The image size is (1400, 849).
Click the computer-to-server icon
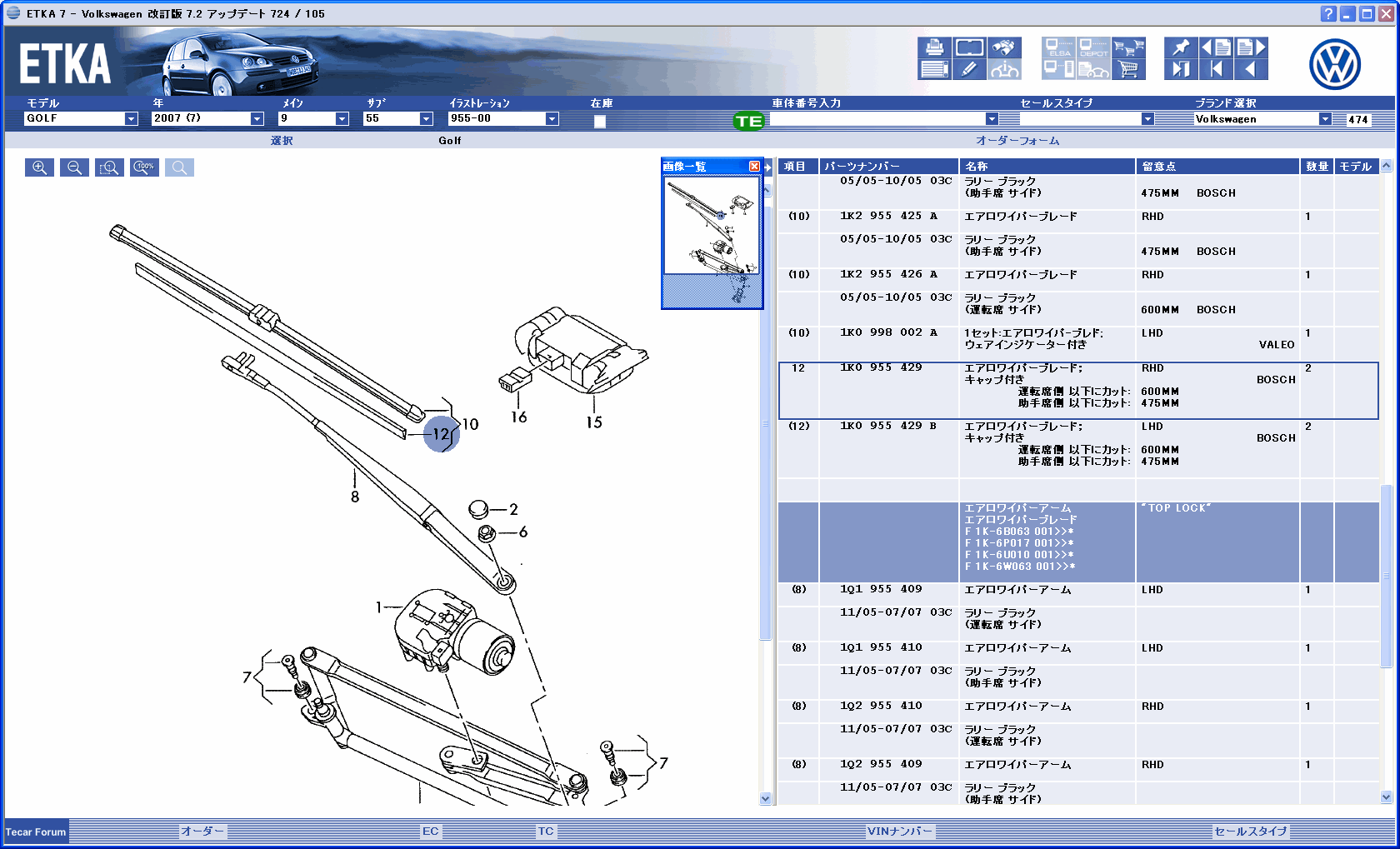point(1058,69)
